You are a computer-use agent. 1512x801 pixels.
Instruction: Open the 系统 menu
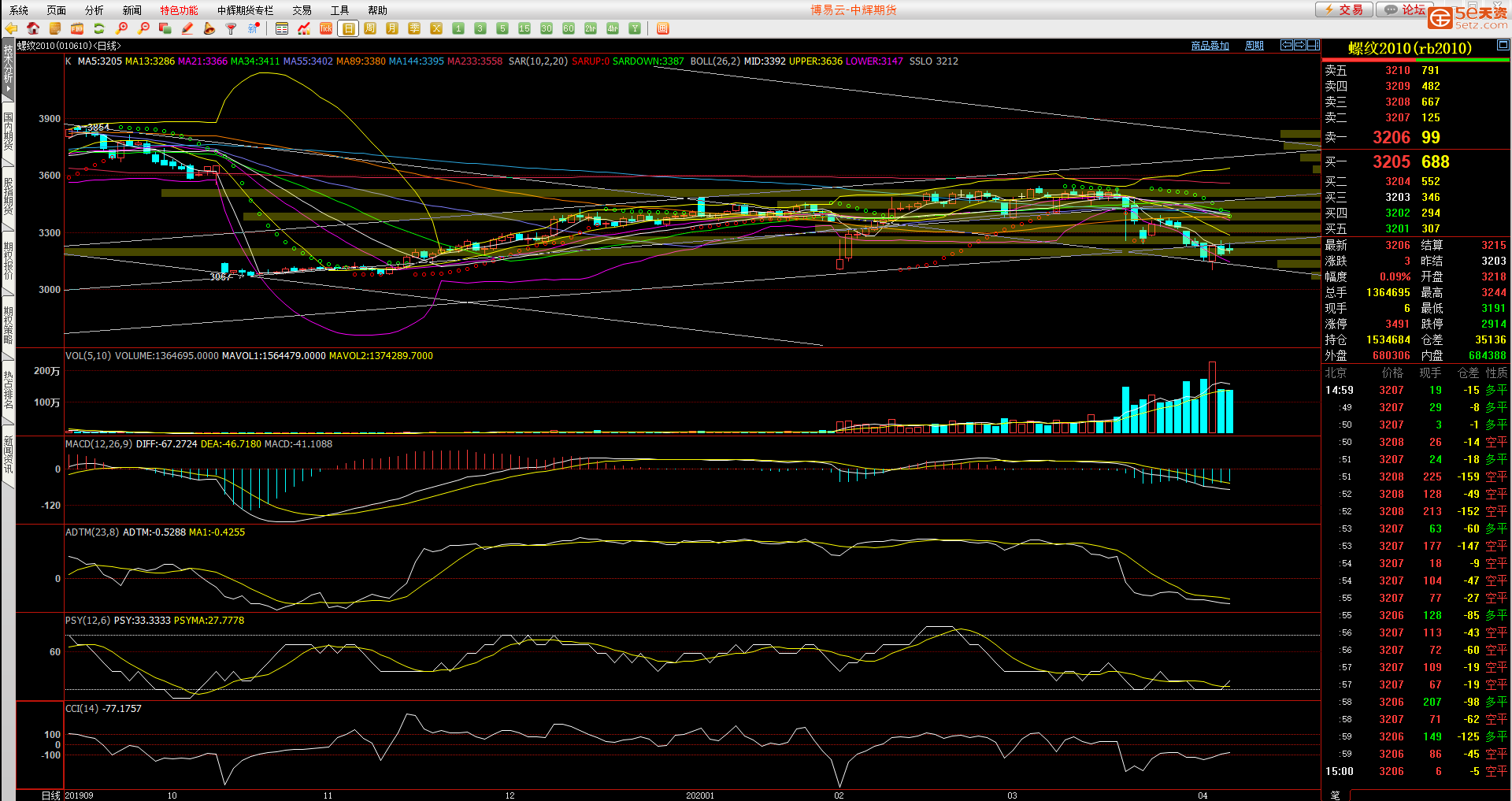[x=19, y=10]
